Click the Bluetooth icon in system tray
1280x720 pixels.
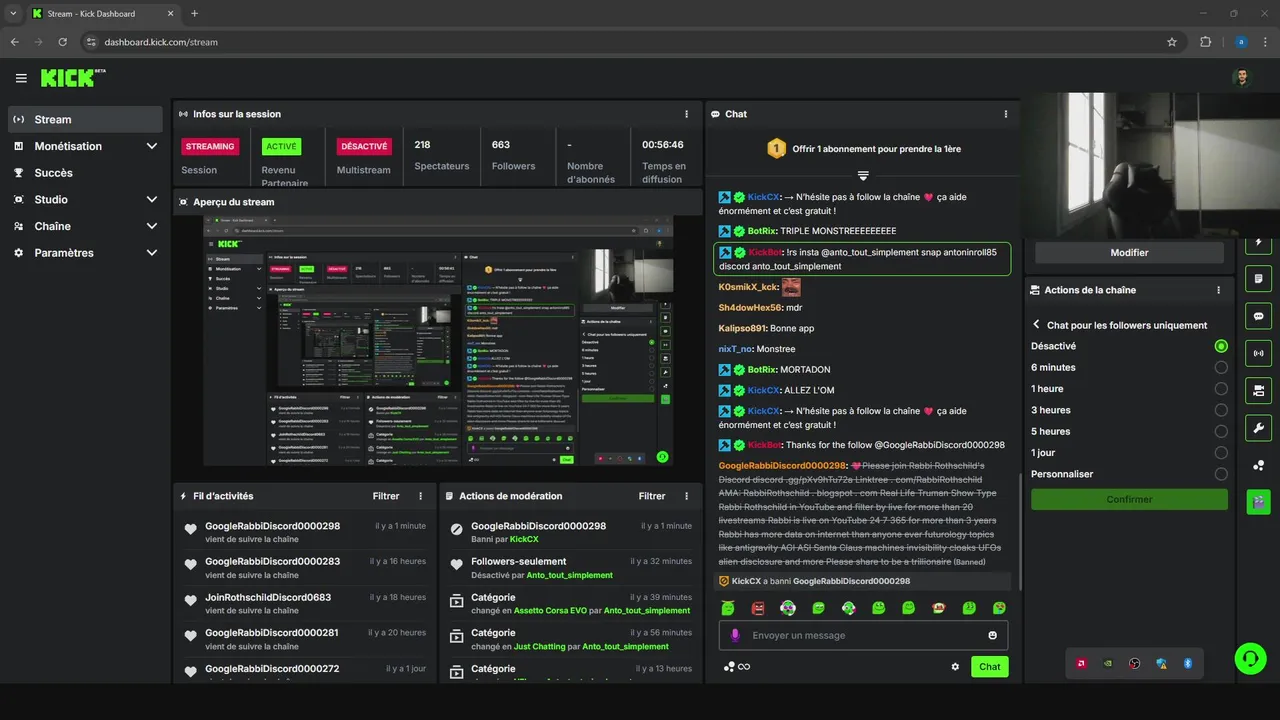(x=1188, y=663)
